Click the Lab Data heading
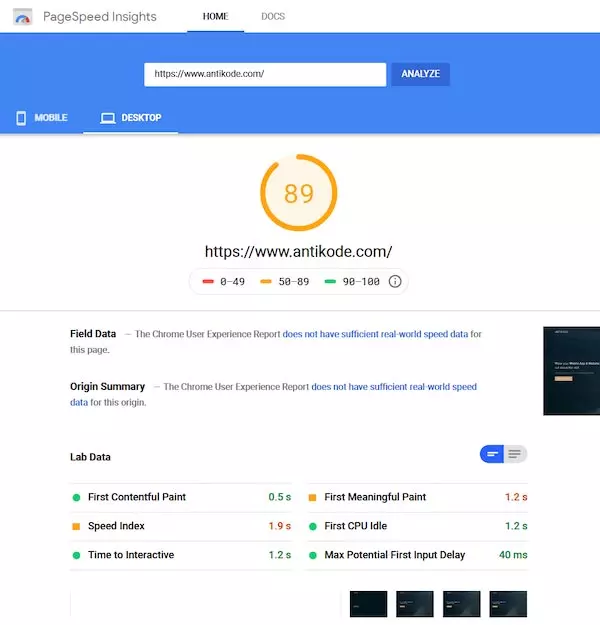600x625 pixels. (90, 457)
